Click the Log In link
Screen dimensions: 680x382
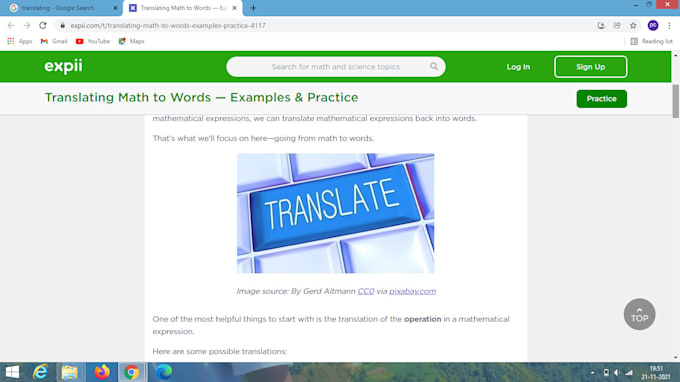(x=518, y=67)
